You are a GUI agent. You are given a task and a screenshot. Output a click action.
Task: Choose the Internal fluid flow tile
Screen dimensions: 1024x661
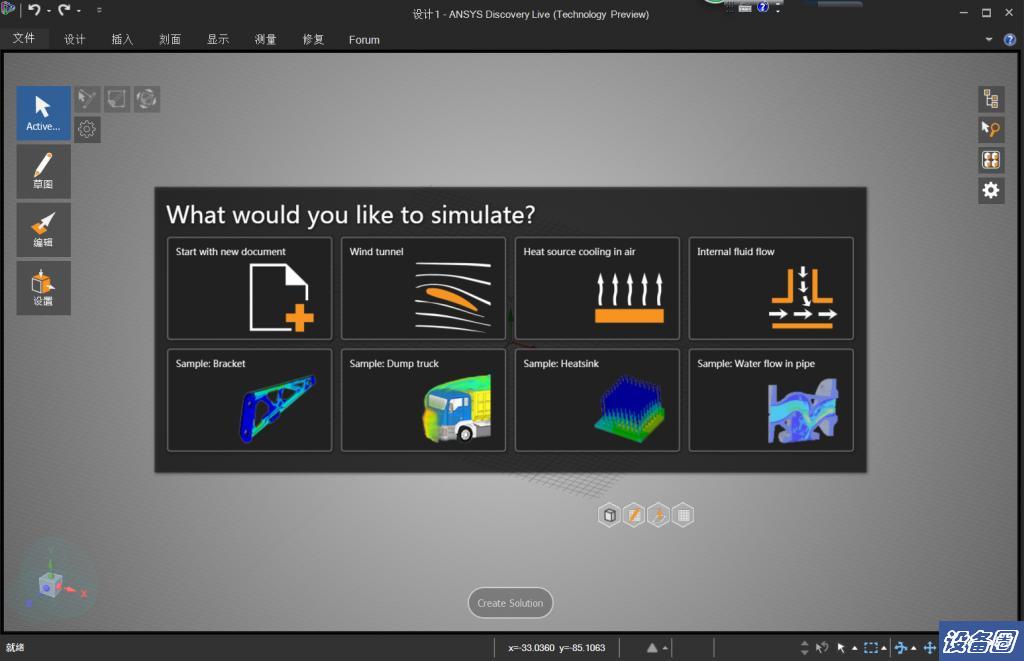[771, 288]
